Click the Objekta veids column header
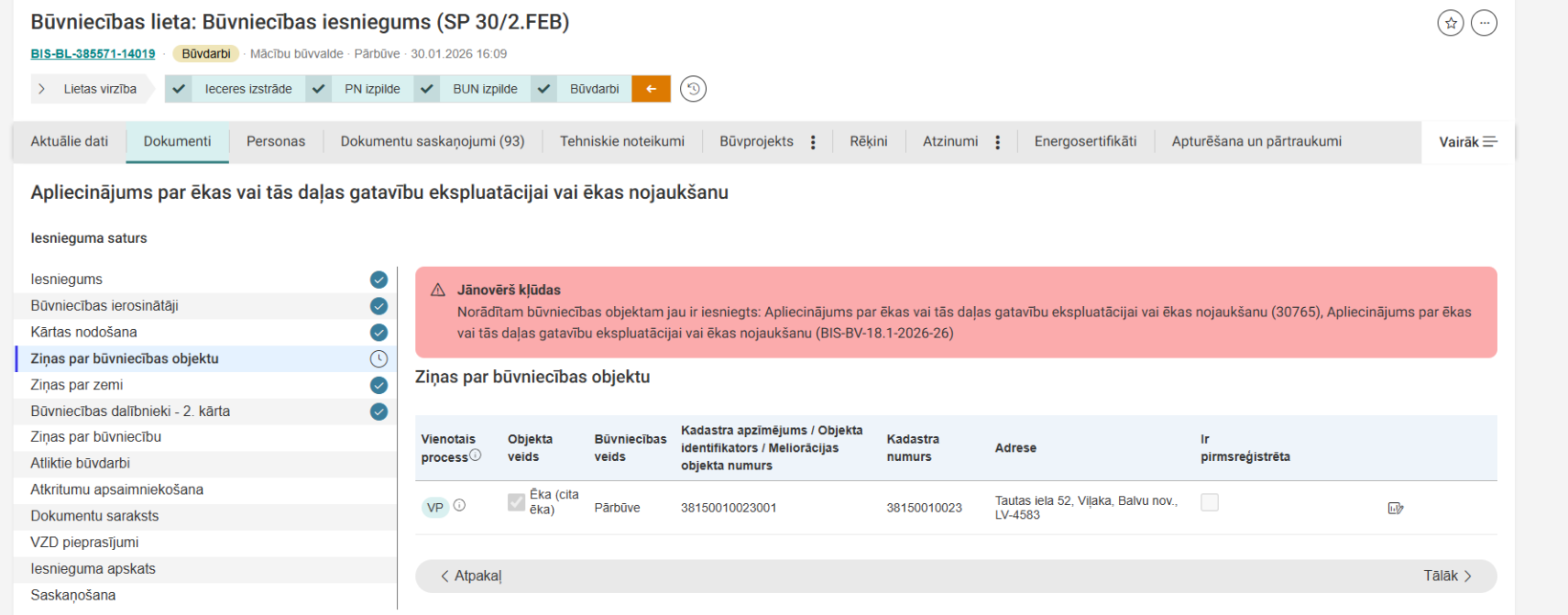Image resolution: width=1568 pixels, height=615 pixels. (530, 448)
